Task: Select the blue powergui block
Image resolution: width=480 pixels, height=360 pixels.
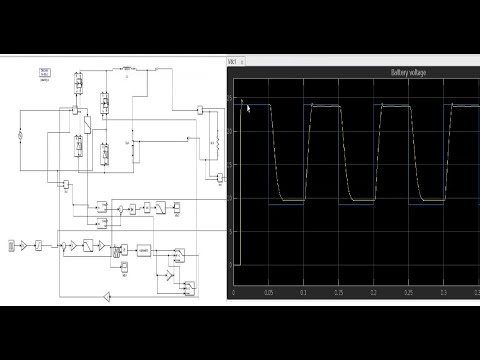Action: 45,72
